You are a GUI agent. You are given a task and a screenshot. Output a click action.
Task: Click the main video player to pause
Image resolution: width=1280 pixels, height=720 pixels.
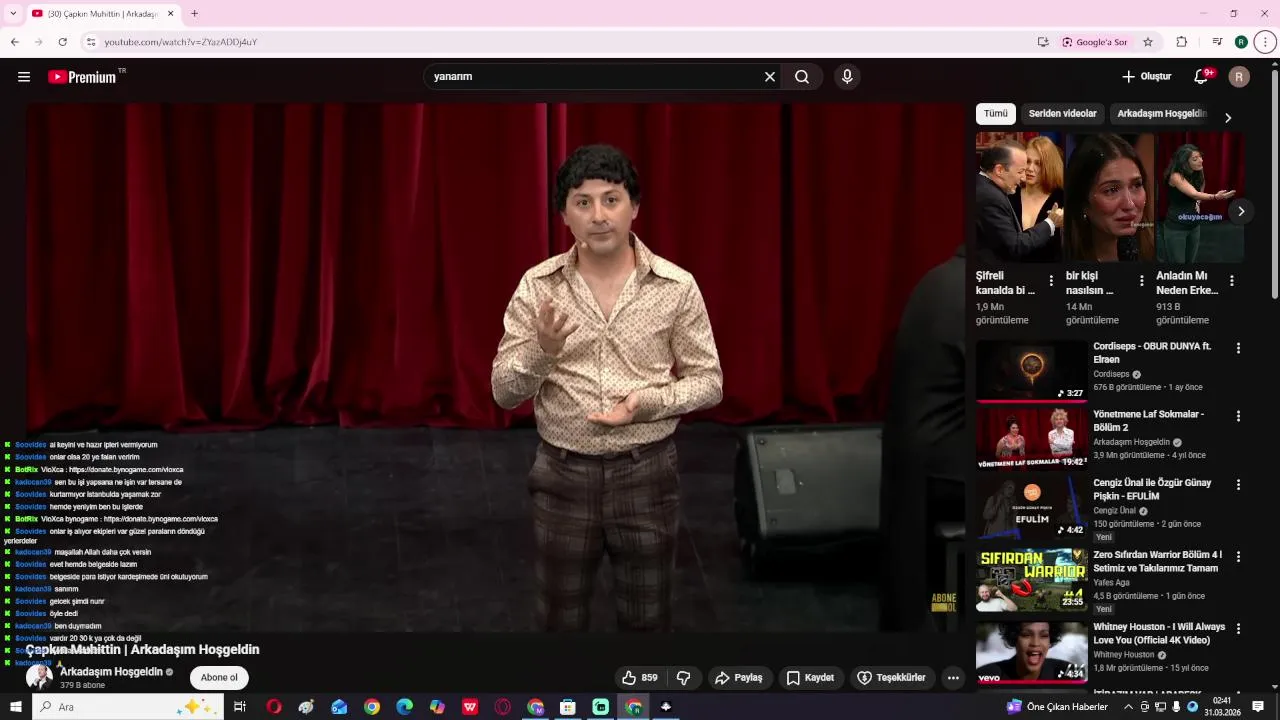pos(496,367)
